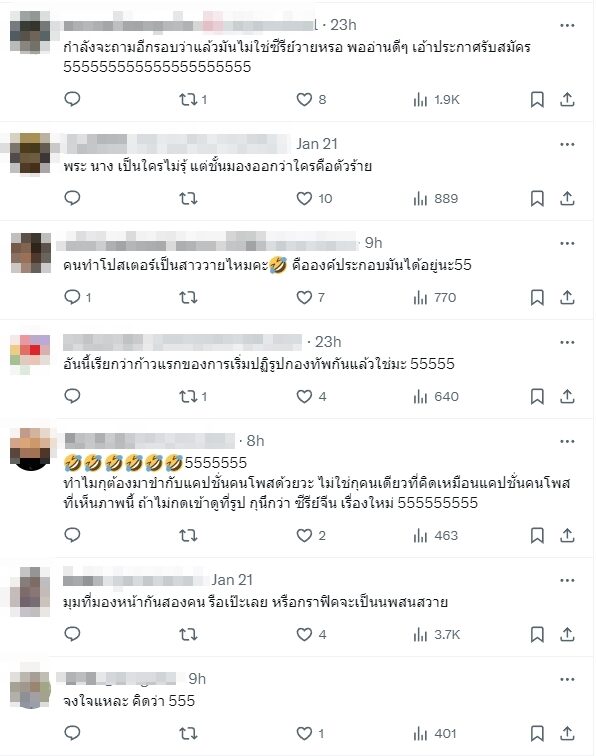This screenshot has width=596, height=756.
Task: Retweet the tweet with 640 views
Action: click(188, 396)
